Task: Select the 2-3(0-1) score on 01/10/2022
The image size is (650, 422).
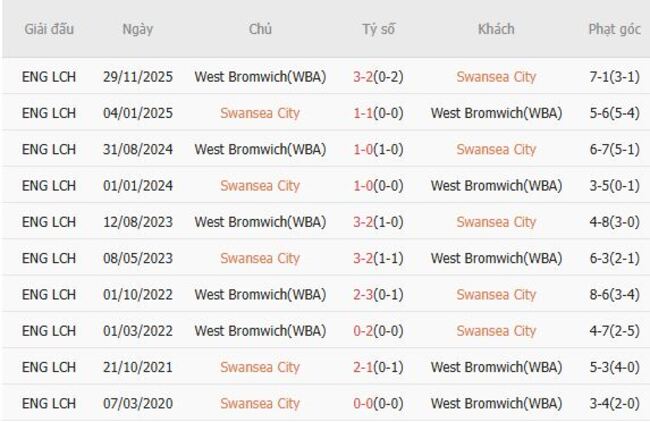Action: point(378,294)
